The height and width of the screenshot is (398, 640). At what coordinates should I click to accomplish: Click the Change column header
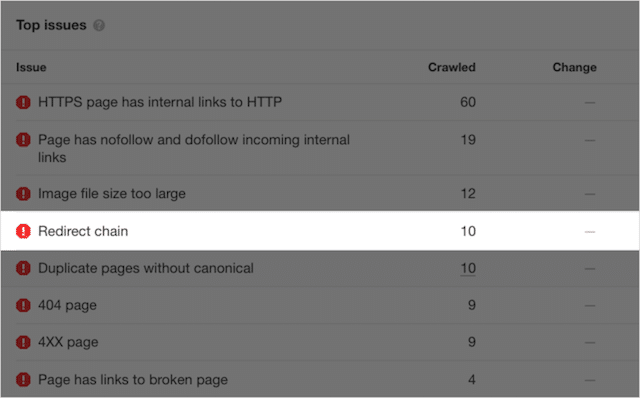tap(575, 67)
